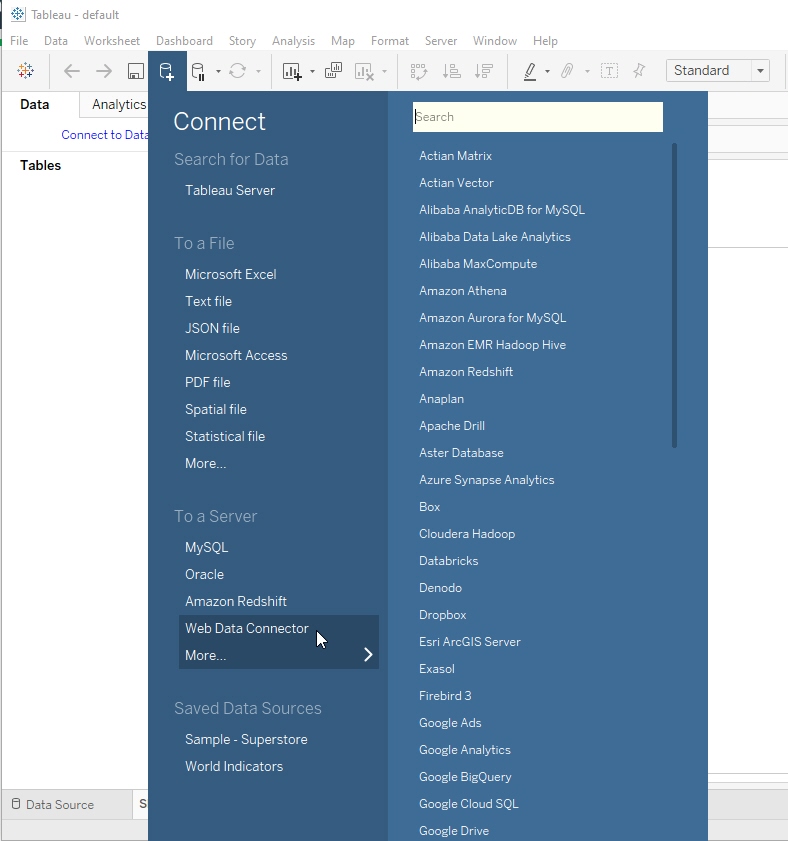Viewport: 788px width, 841px height.
Task: Open the Group members dropdown arrow
Action: (587, 71)
